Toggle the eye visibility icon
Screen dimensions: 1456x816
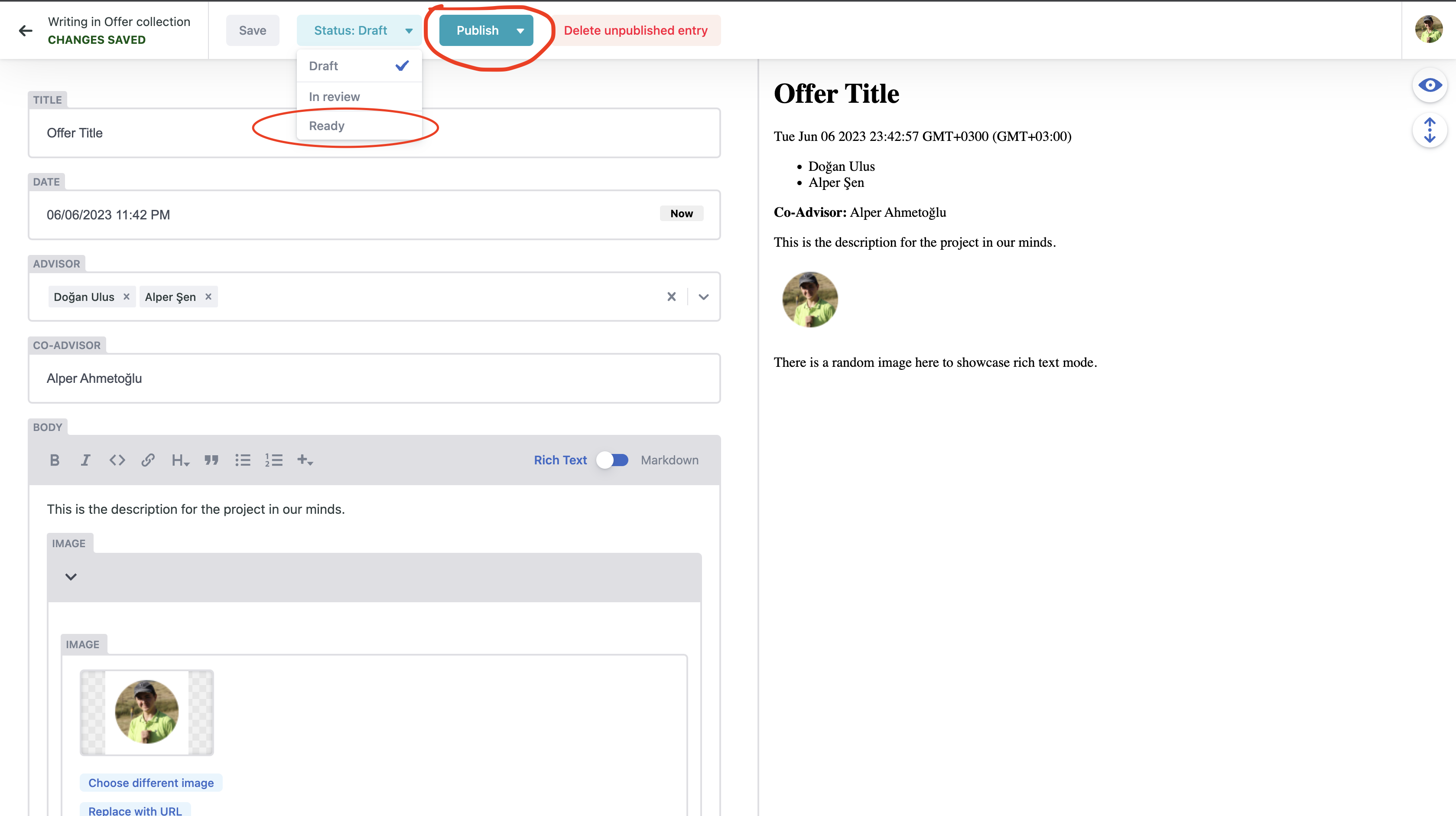coord(1430,84)
